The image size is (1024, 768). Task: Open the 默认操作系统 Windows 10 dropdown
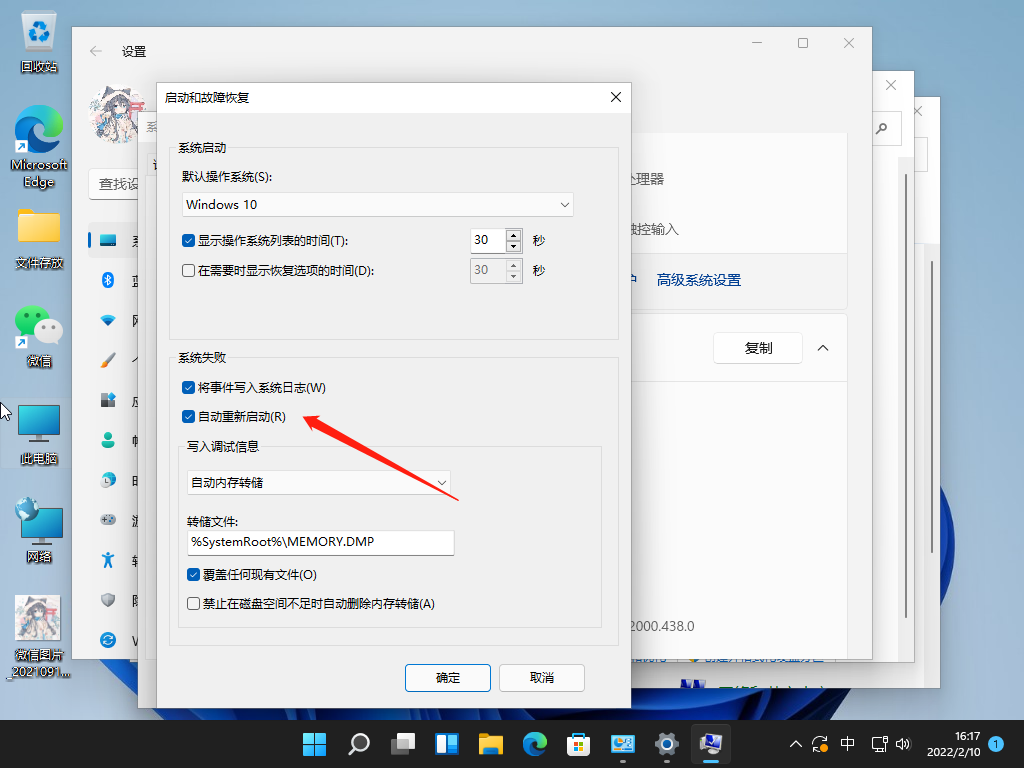pyautogui.click(x=378, y=204)
